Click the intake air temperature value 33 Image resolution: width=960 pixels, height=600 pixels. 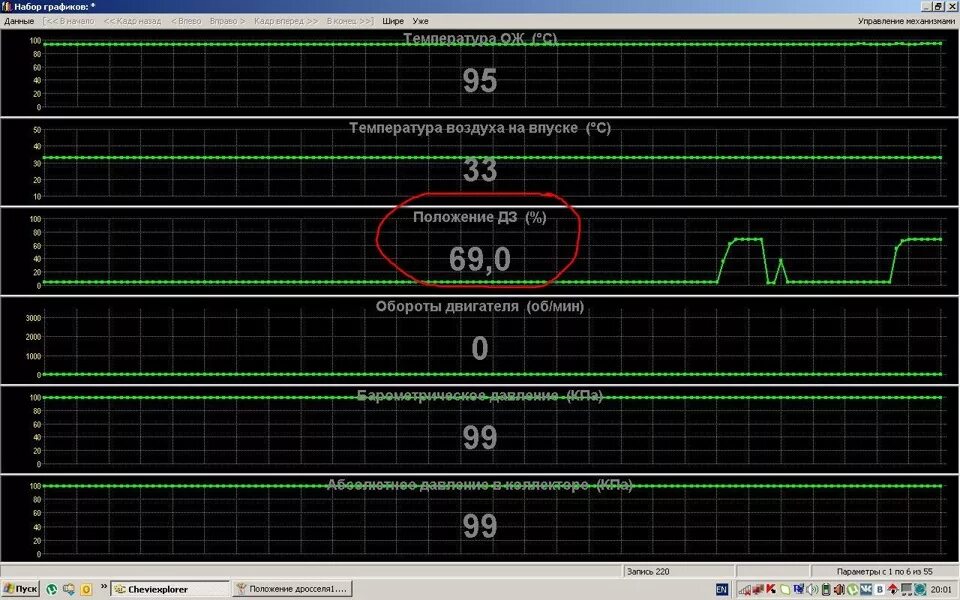click(479, 170)
